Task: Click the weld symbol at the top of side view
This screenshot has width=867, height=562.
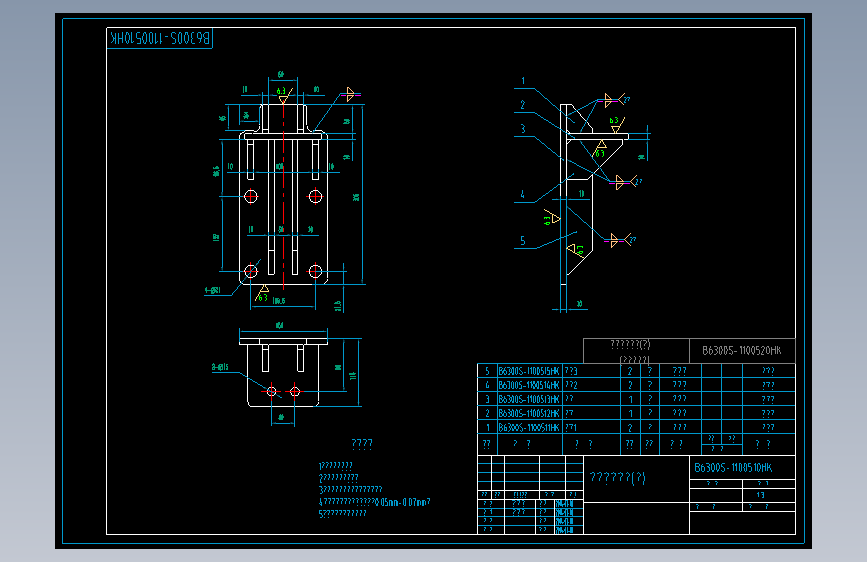Action: coord(614,100)
